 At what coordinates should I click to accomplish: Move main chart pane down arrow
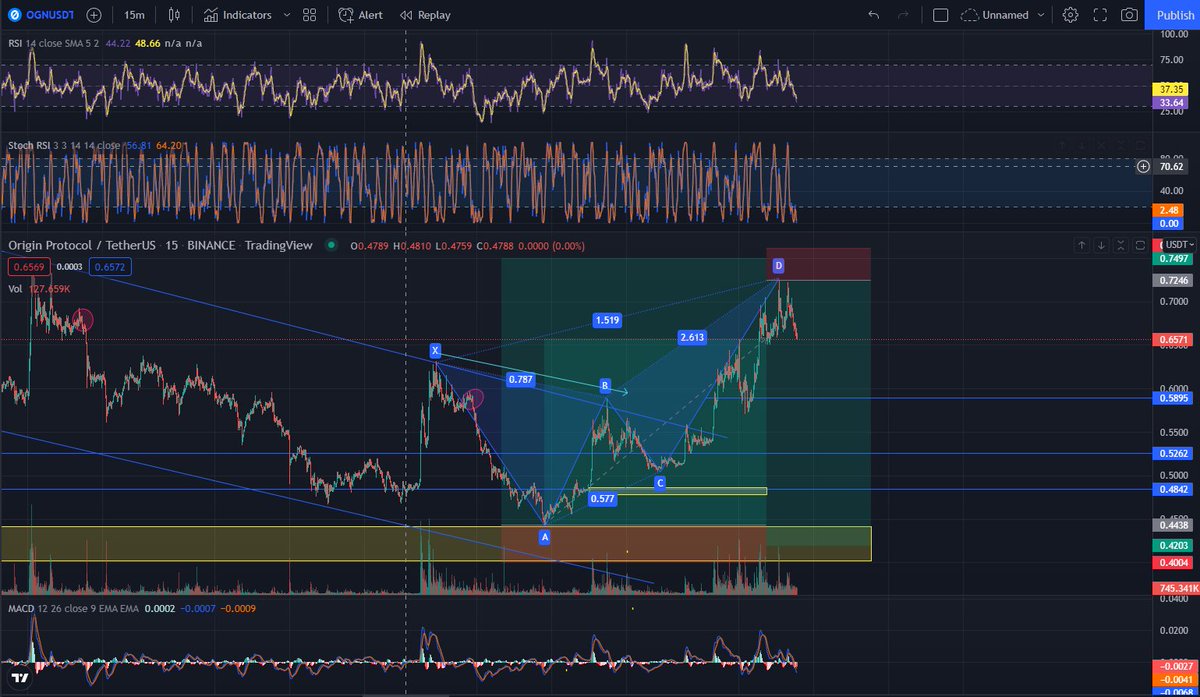pos(1101,245)
